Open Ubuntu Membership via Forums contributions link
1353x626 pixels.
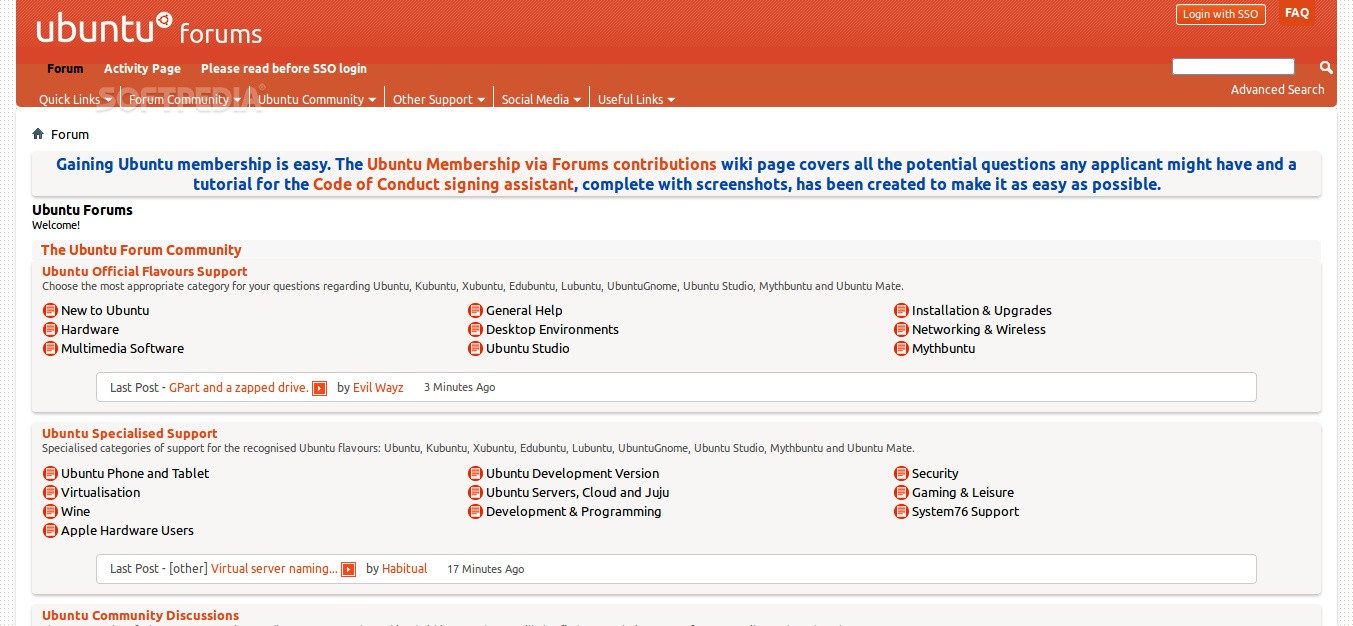pyautogui.click(x=542, y=164)
